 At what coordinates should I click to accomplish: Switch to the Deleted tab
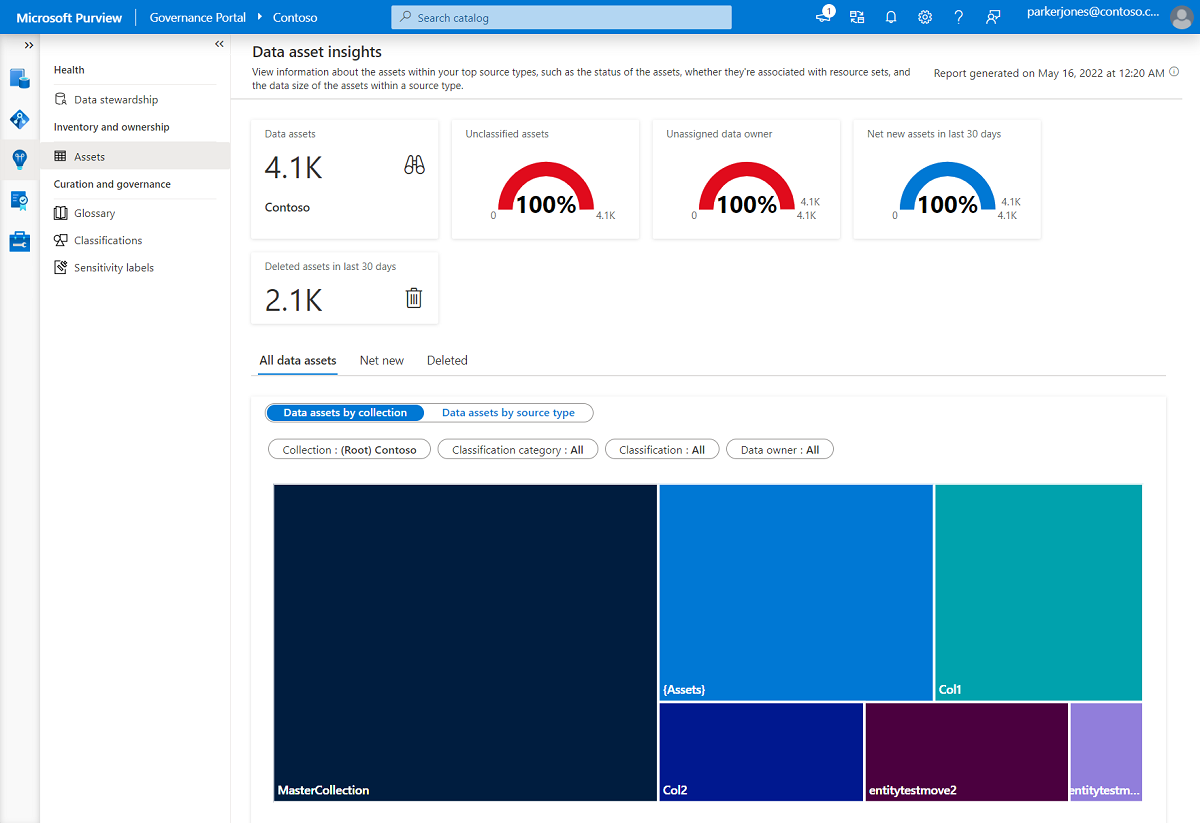tap(447, 360)
